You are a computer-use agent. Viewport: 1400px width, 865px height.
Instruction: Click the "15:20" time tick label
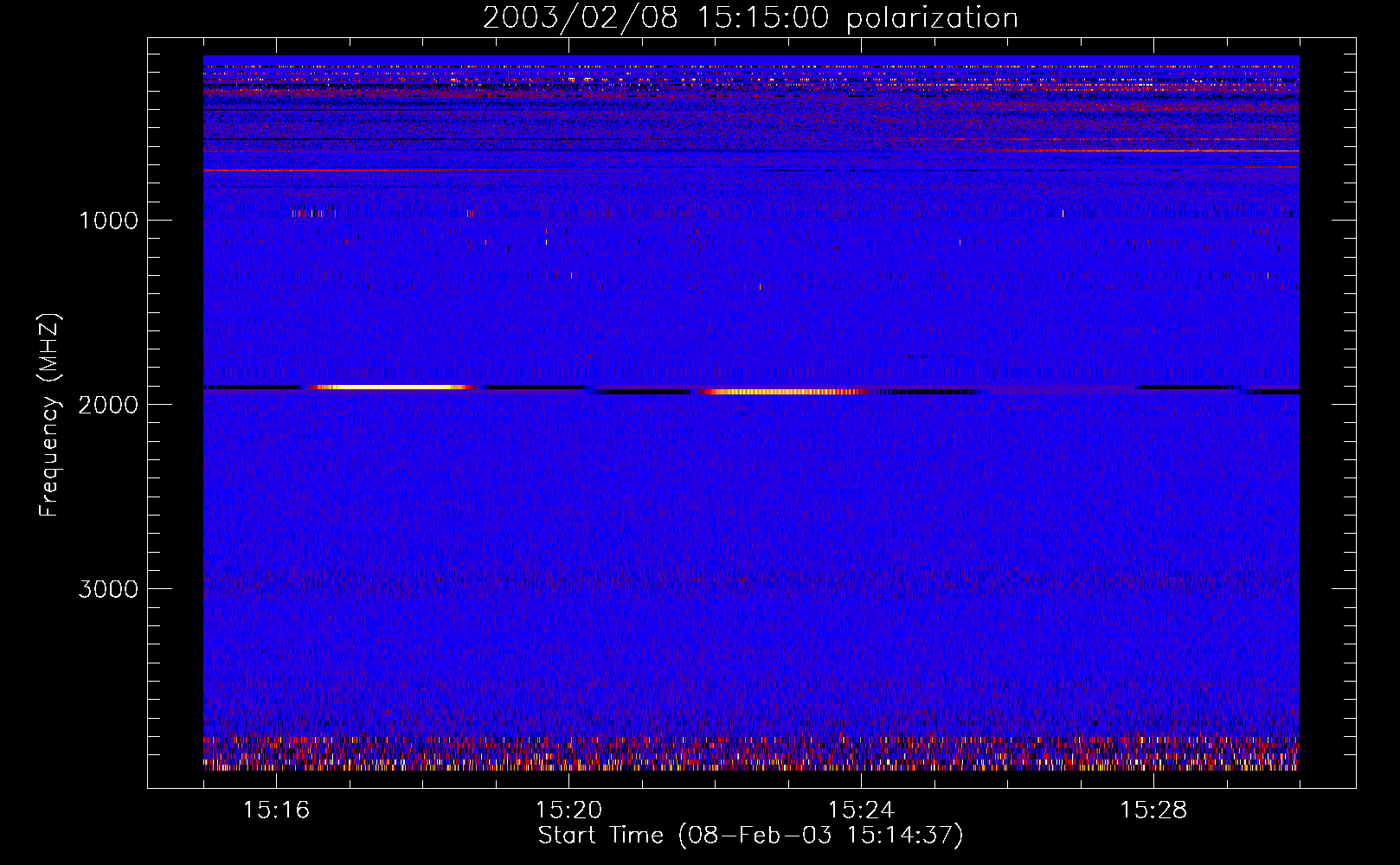568,811
